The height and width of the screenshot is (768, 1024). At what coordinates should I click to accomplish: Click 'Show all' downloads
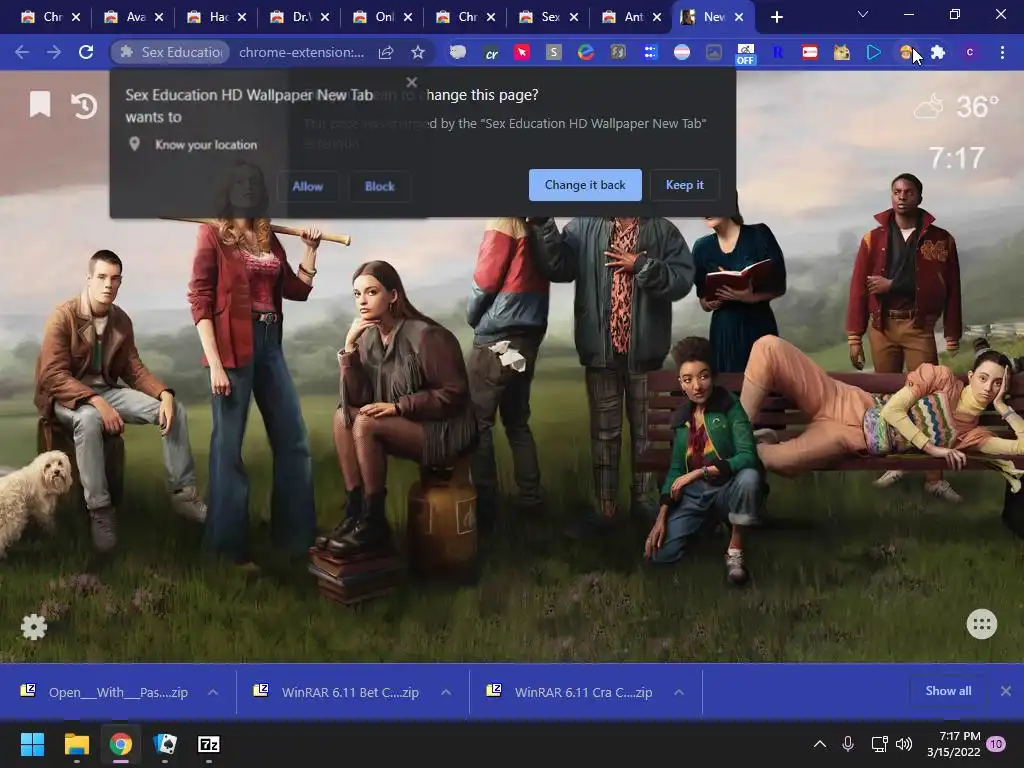pyautogui.click(x=948, y=691)
